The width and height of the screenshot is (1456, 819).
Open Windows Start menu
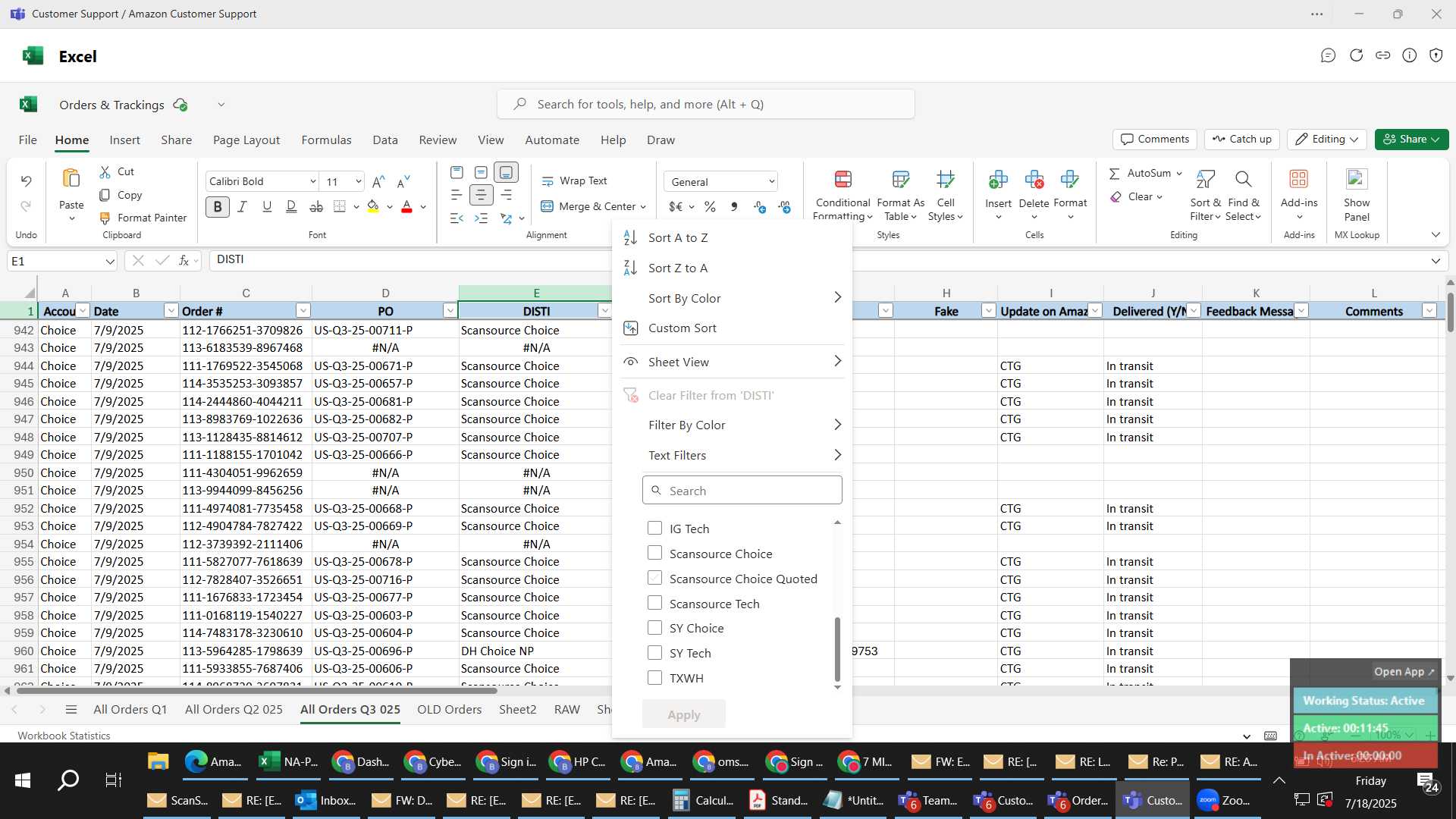click(x=23, y=780)
